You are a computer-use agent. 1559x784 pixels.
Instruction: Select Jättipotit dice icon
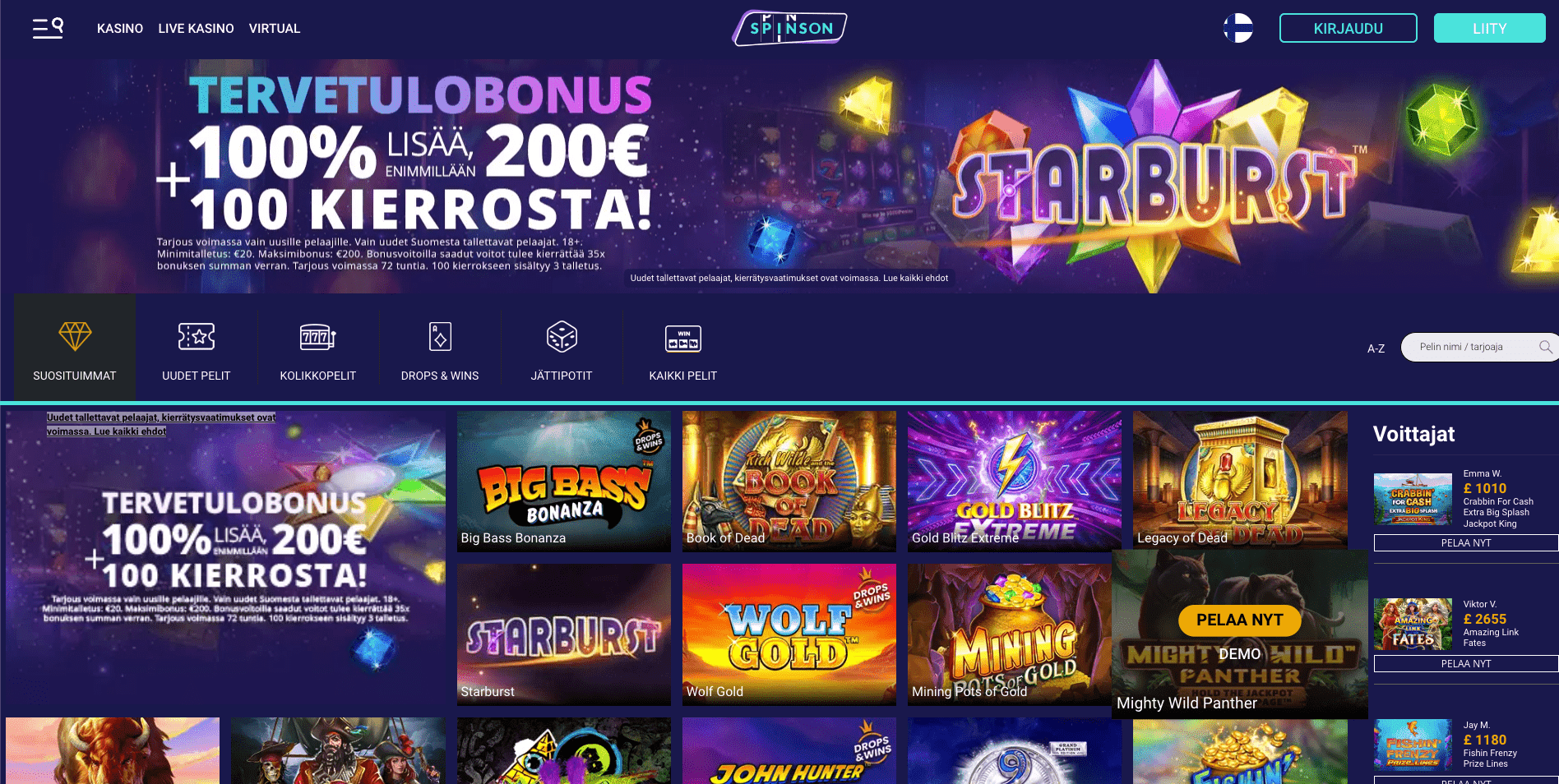[x=562, y=336]
